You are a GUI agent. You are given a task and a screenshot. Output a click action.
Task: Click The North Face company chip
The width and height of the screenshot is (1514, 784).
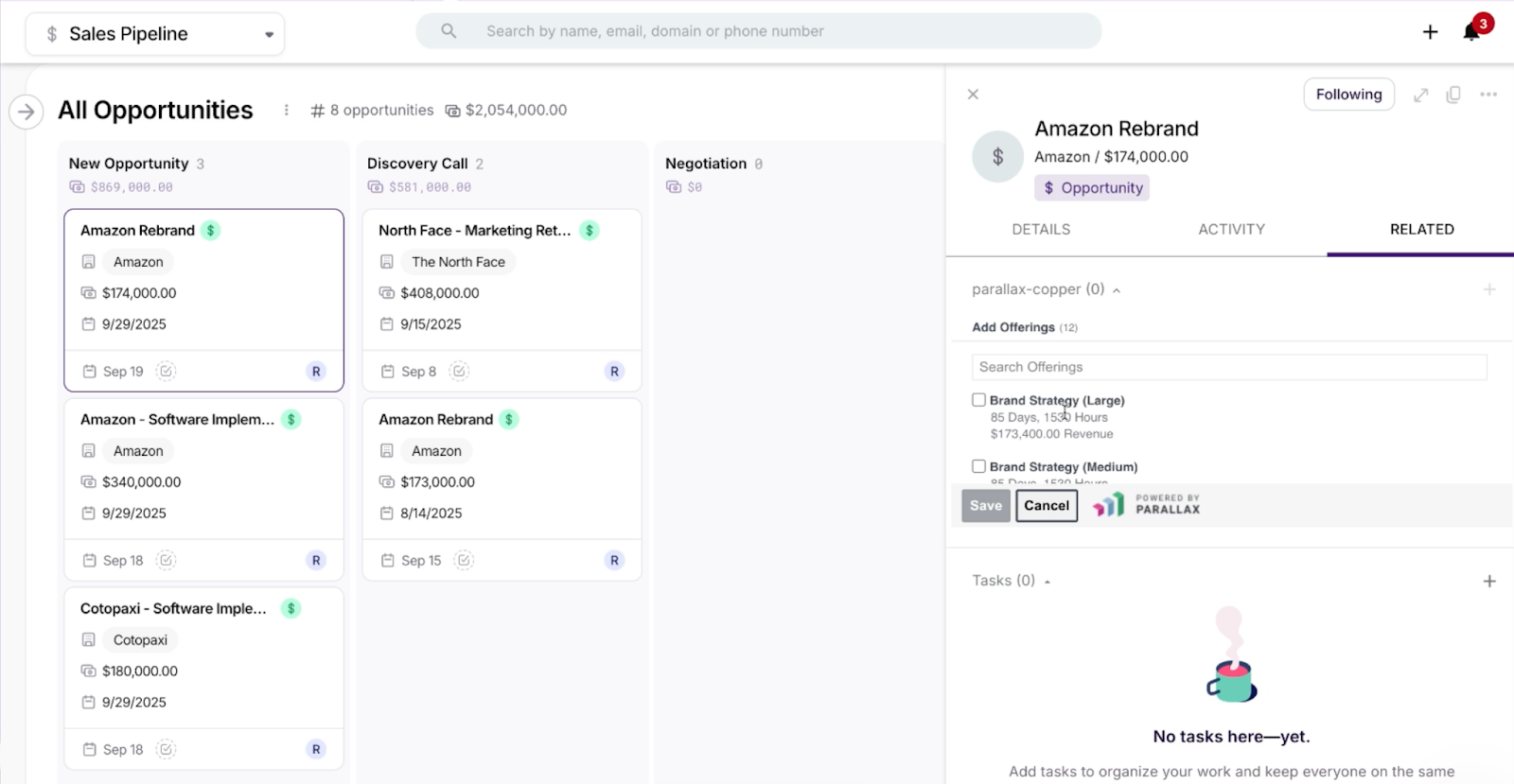point(458,262)
